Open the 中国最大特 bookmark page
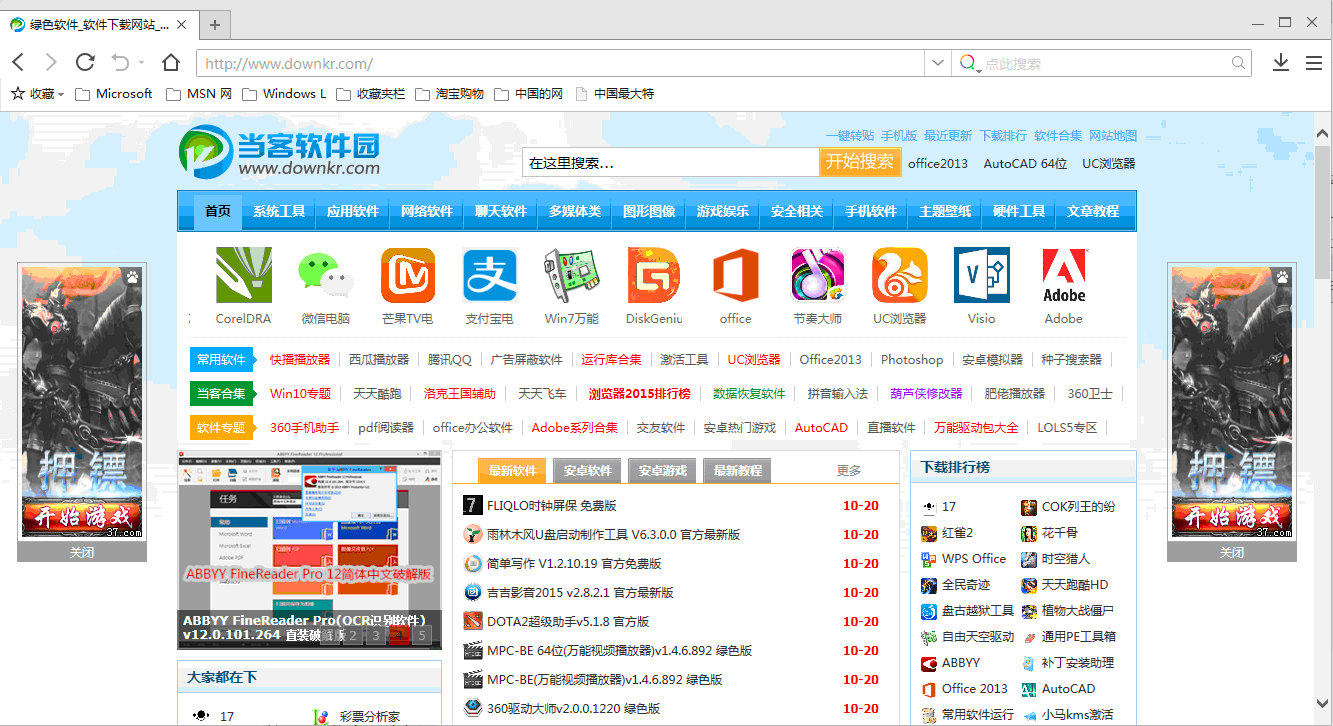The image size is (1333, 726). point(614,94)
